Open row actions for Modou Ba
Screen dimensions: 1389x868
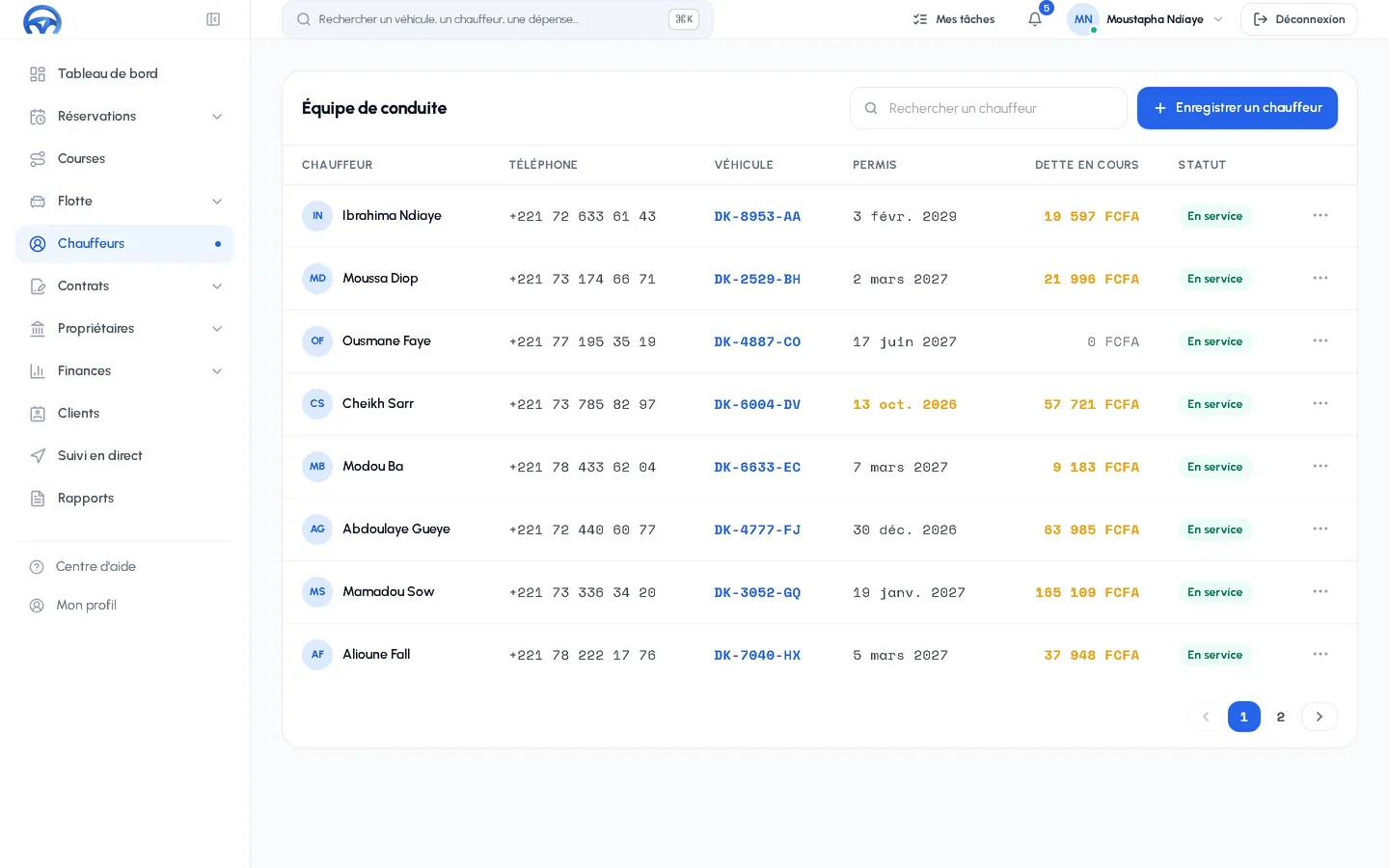click(1321, 466)
